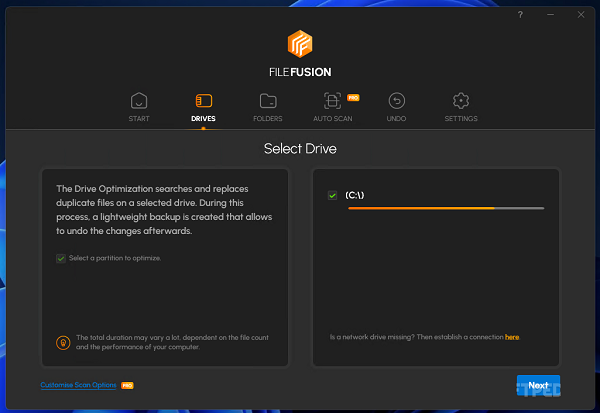Click the START tab label
Screen dimensions: 600x413
click(139, 119)
